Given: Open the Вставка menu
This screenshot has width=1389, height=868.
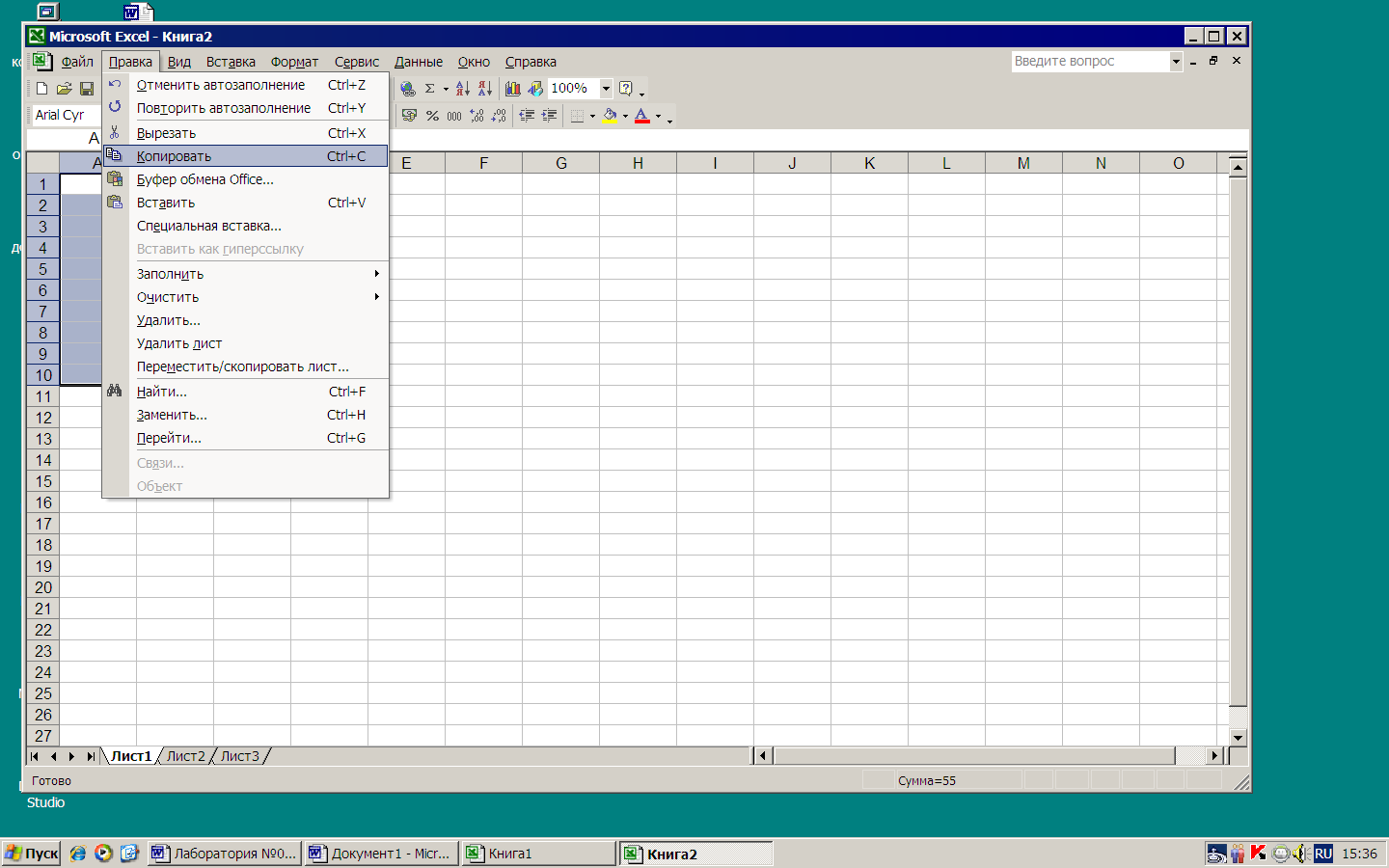Looking at the screenshot, I should point(231,62).
